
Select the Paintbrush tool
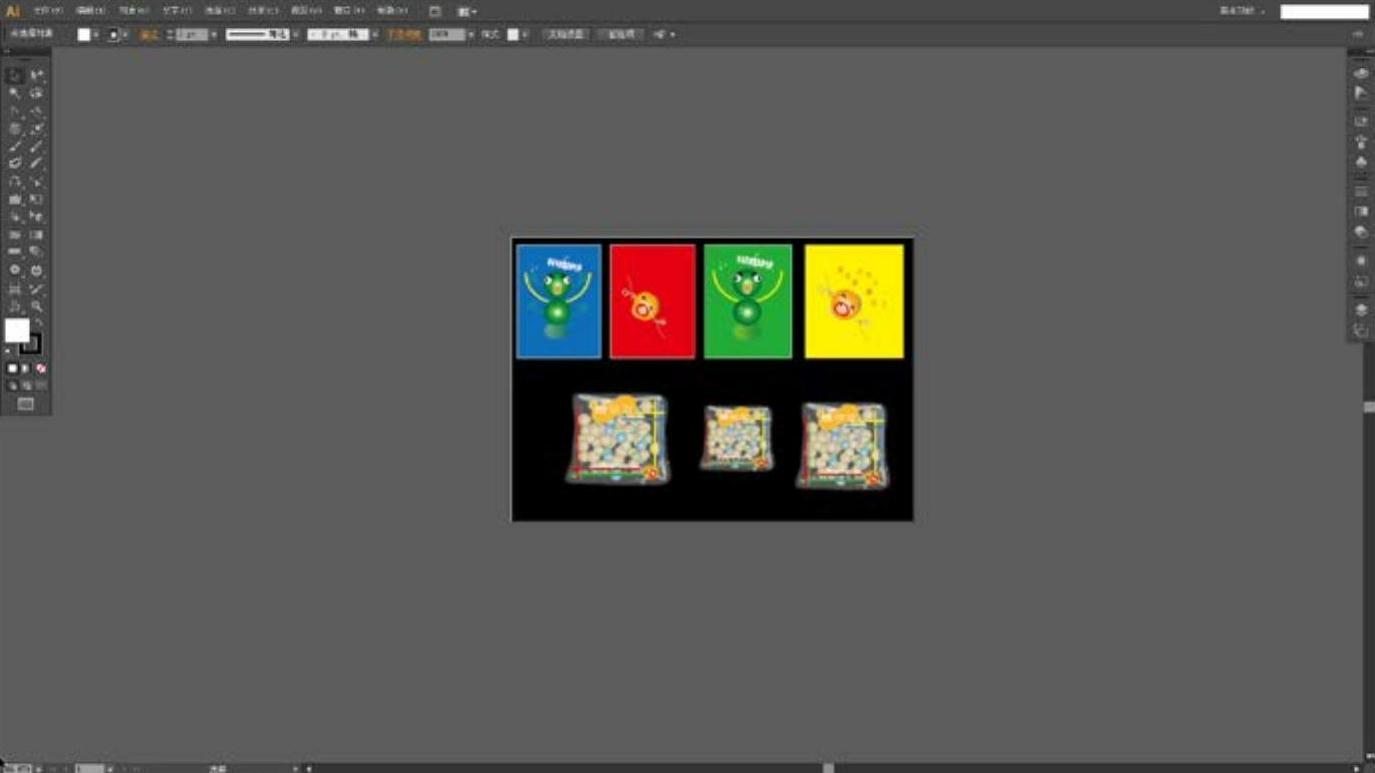15,146
